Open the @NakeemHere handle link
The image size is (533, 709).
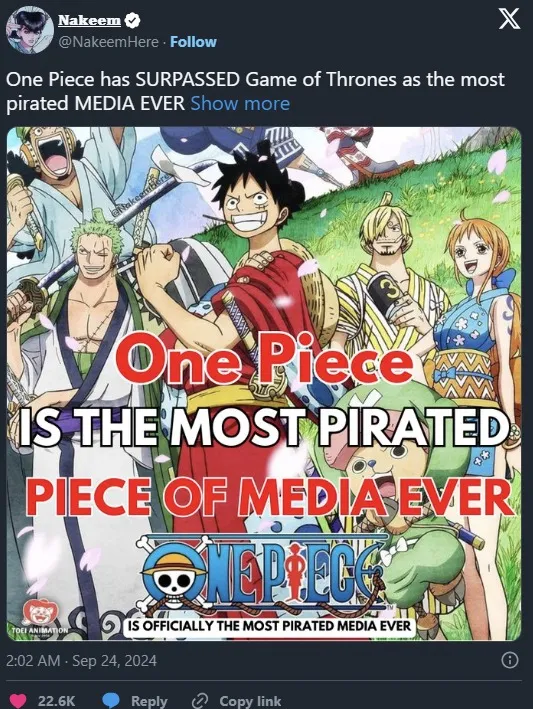click(108, 42)
